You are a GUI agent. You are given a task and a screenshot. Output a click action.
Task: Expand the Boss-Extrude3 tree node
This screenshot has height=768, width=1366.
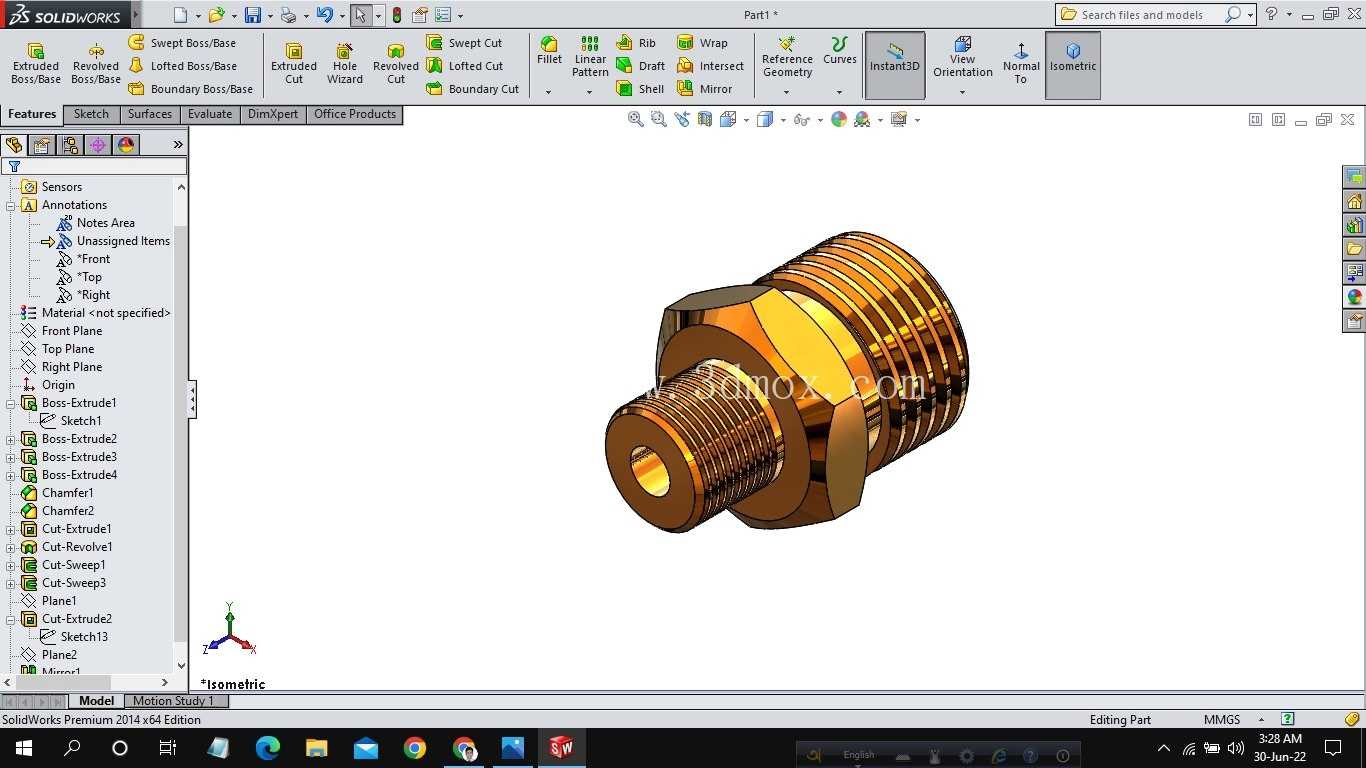[11, 457]
